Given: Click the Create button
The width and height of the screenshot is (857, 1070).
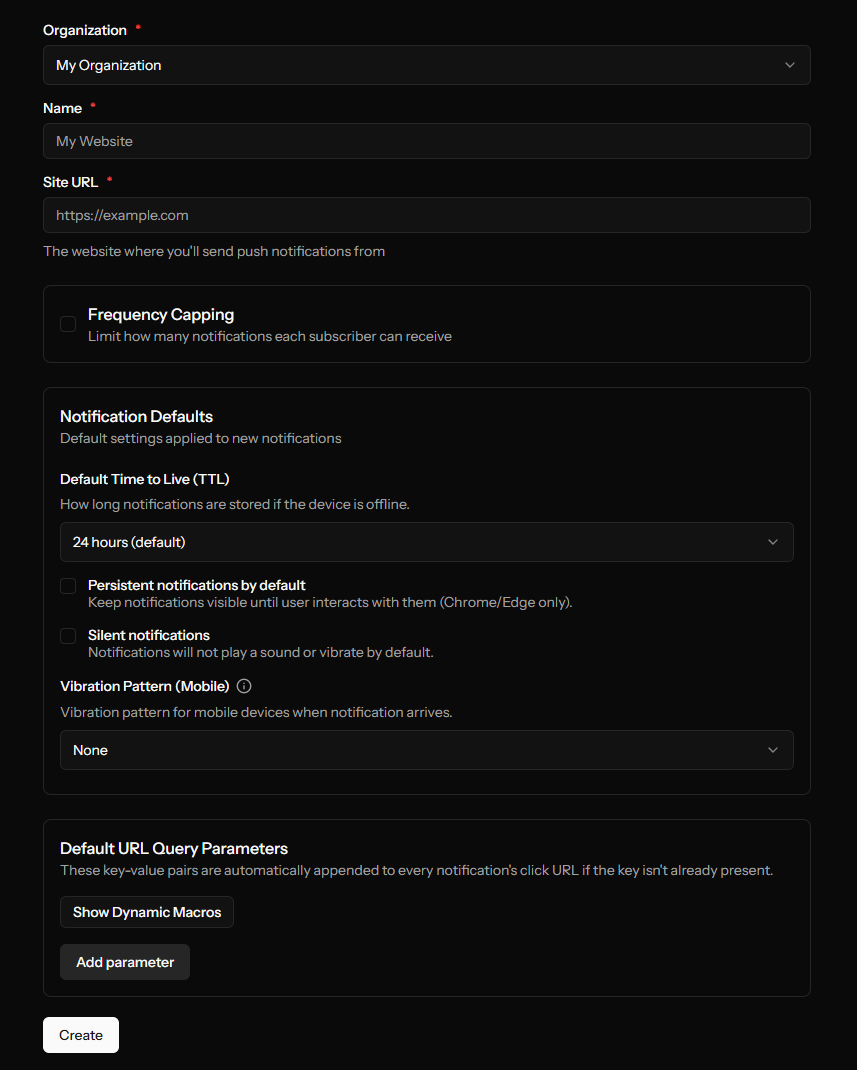Looking at the screenshot, I should [x=80, y=1034].
